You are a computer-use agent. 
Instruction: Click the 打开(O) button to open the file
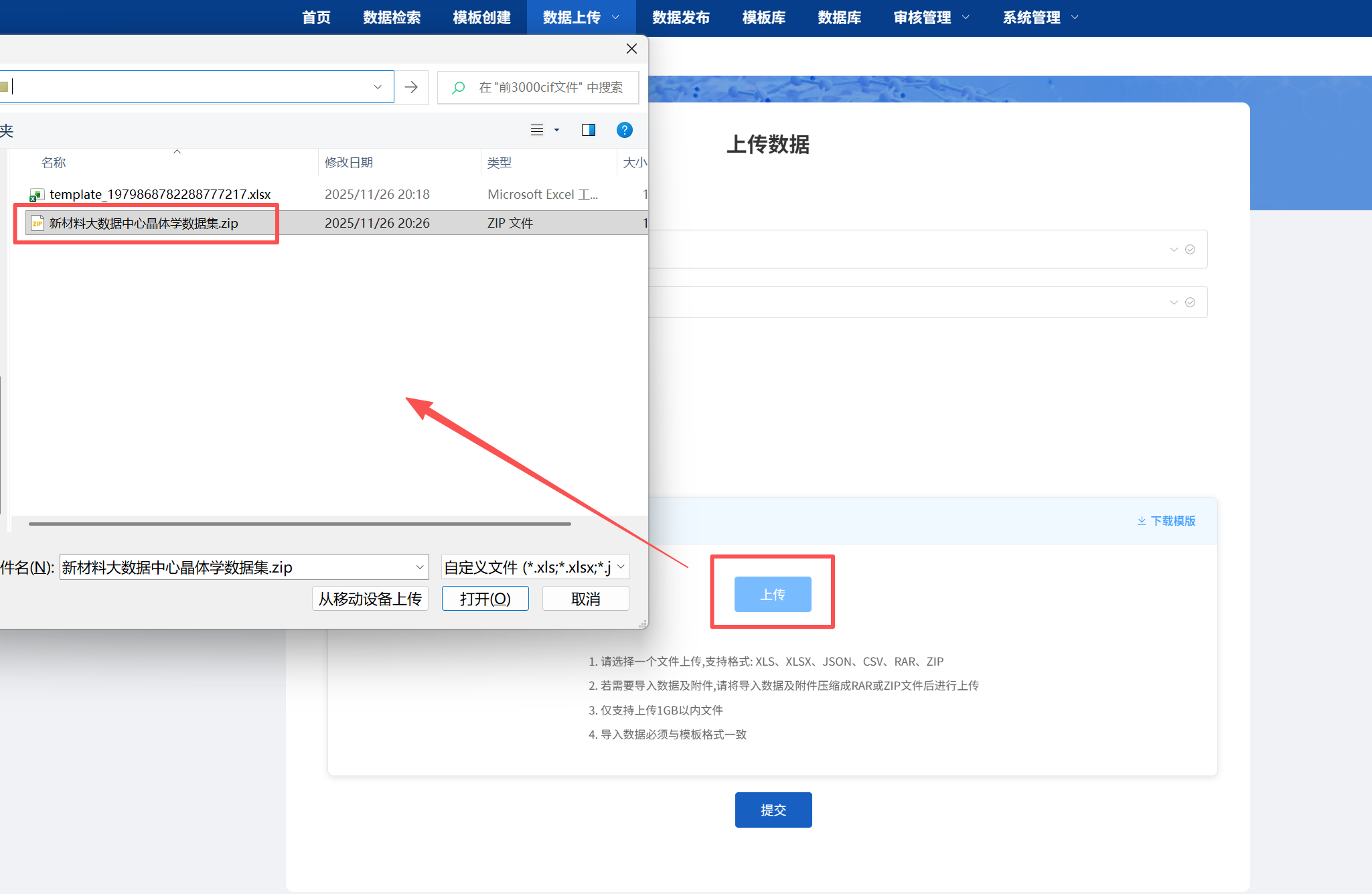[485, 598]
